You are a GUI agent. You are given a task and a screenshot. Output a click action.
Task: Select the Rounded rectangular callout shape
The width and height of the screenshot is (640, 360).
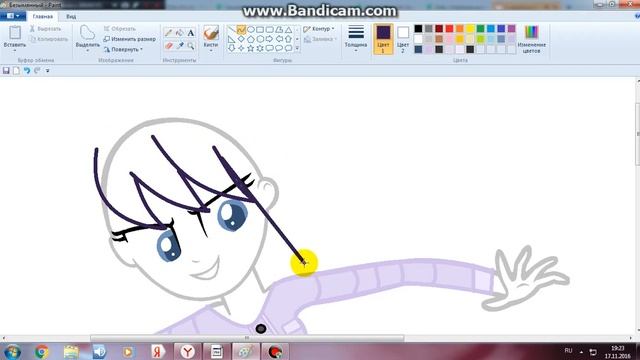[x=269, y=48]
